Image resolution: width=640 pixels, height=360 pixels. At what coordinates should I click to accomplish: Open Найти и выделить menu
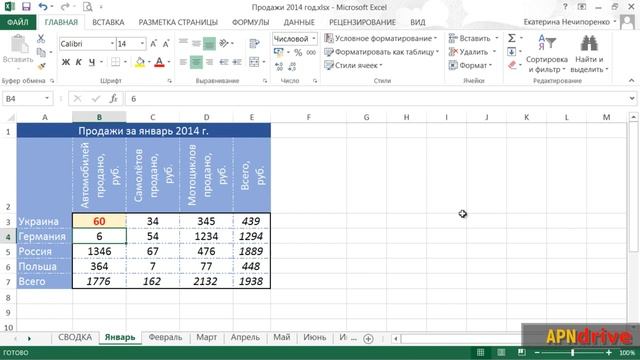589,54
